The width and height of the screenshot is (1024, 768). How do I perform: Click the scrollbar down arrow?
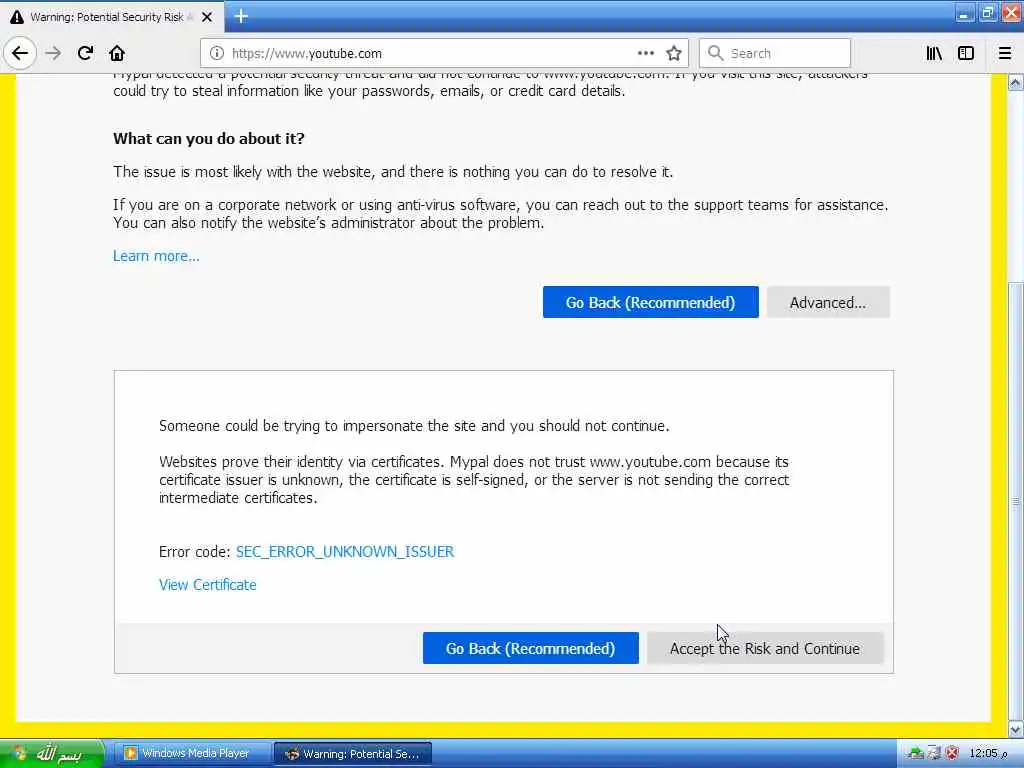[x=1016, y=729]
